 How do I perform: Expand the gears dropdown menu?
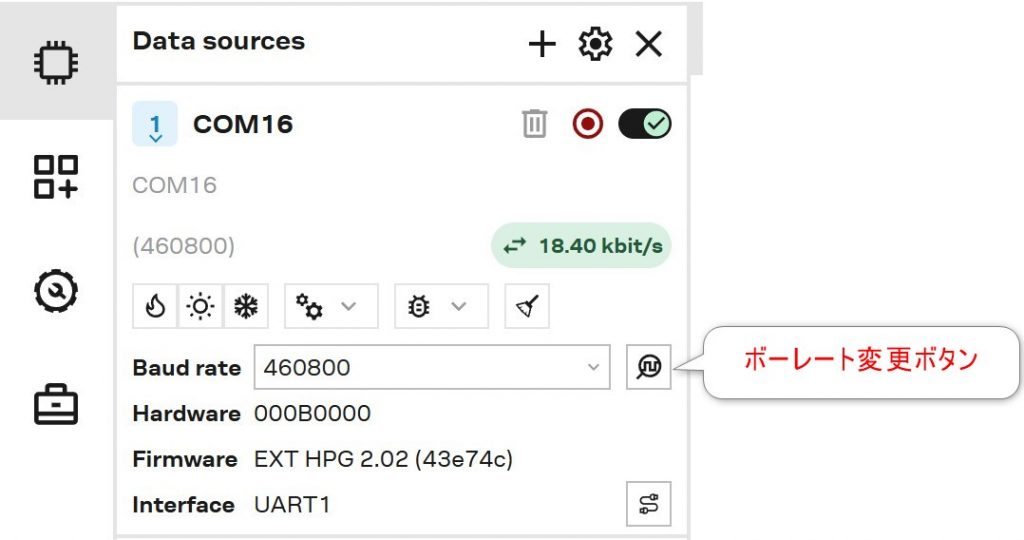[x=331, y=307]
